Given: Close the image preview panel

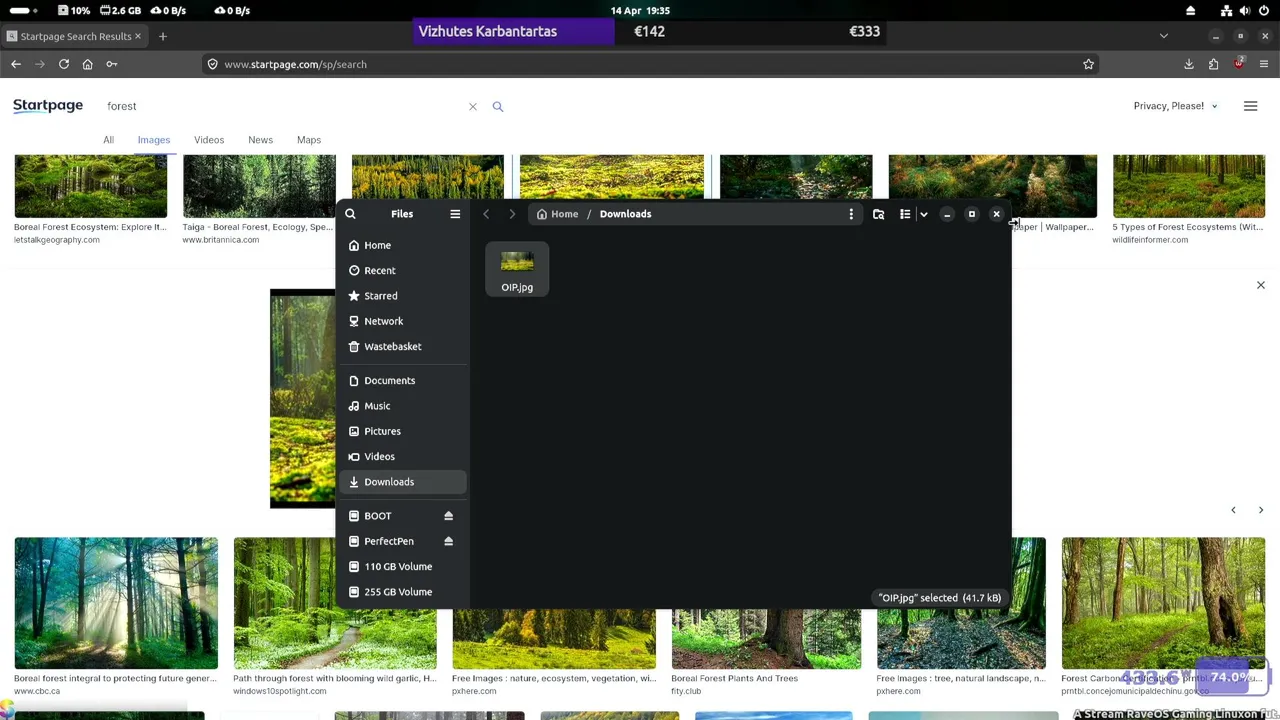Looking at the screenshot, I should click(x=1261, y=285).
